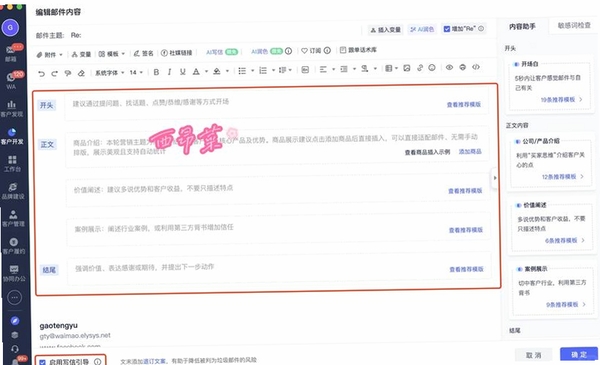Viewport: 600px width, 365px height.
Task: Open 客户发现 in the sidebar
Action: pos(11,108)
